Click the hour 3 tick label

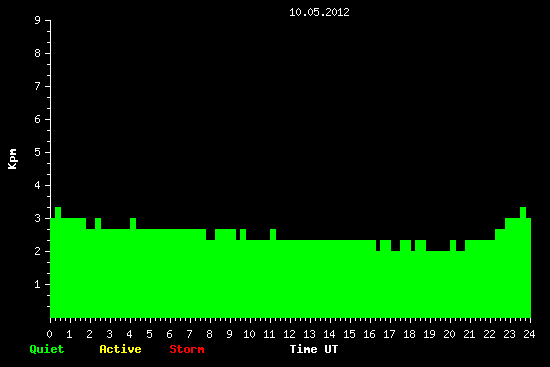click(109, 334)
